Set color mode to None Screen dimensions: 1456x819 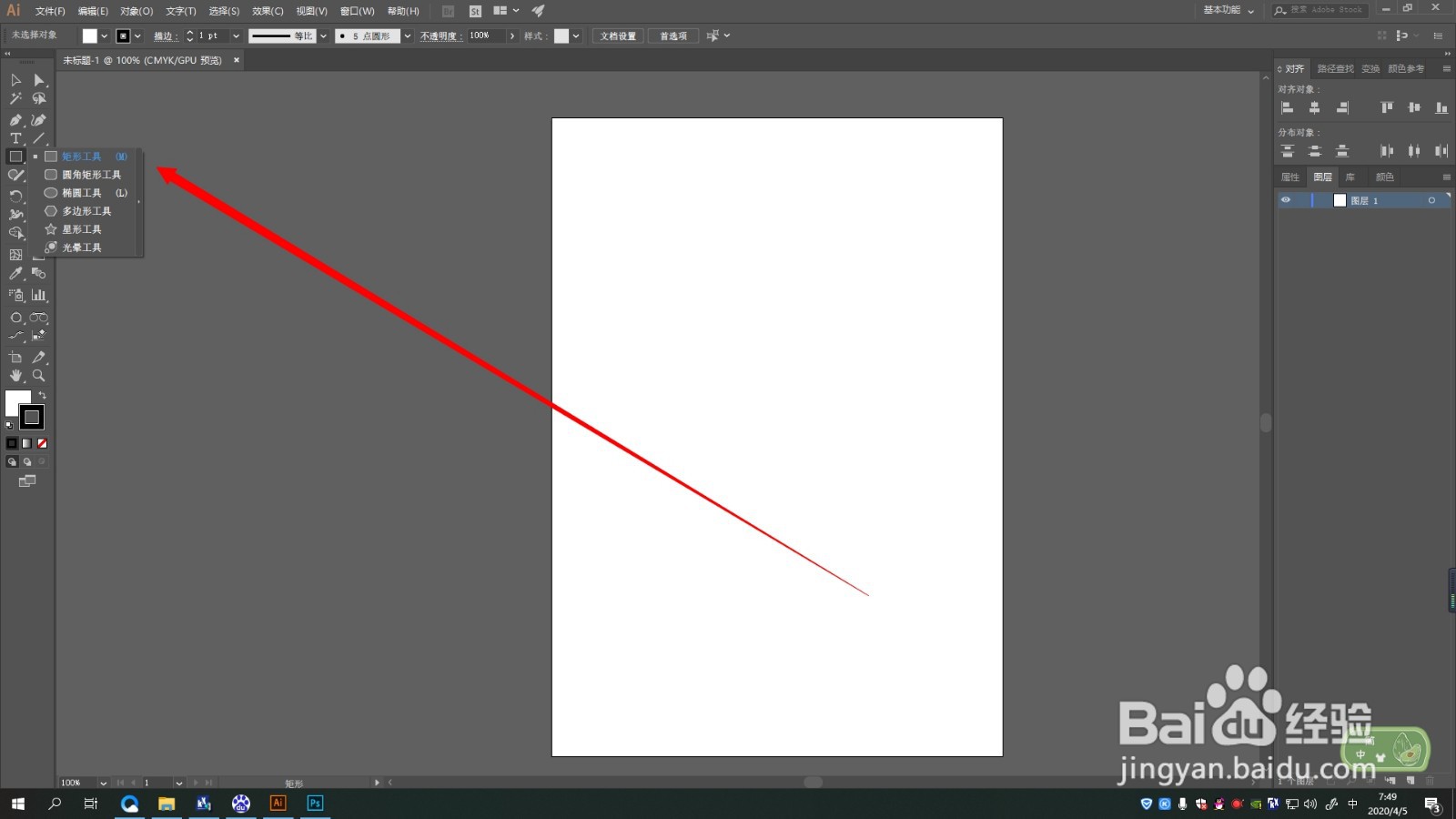tap(42, 443)
